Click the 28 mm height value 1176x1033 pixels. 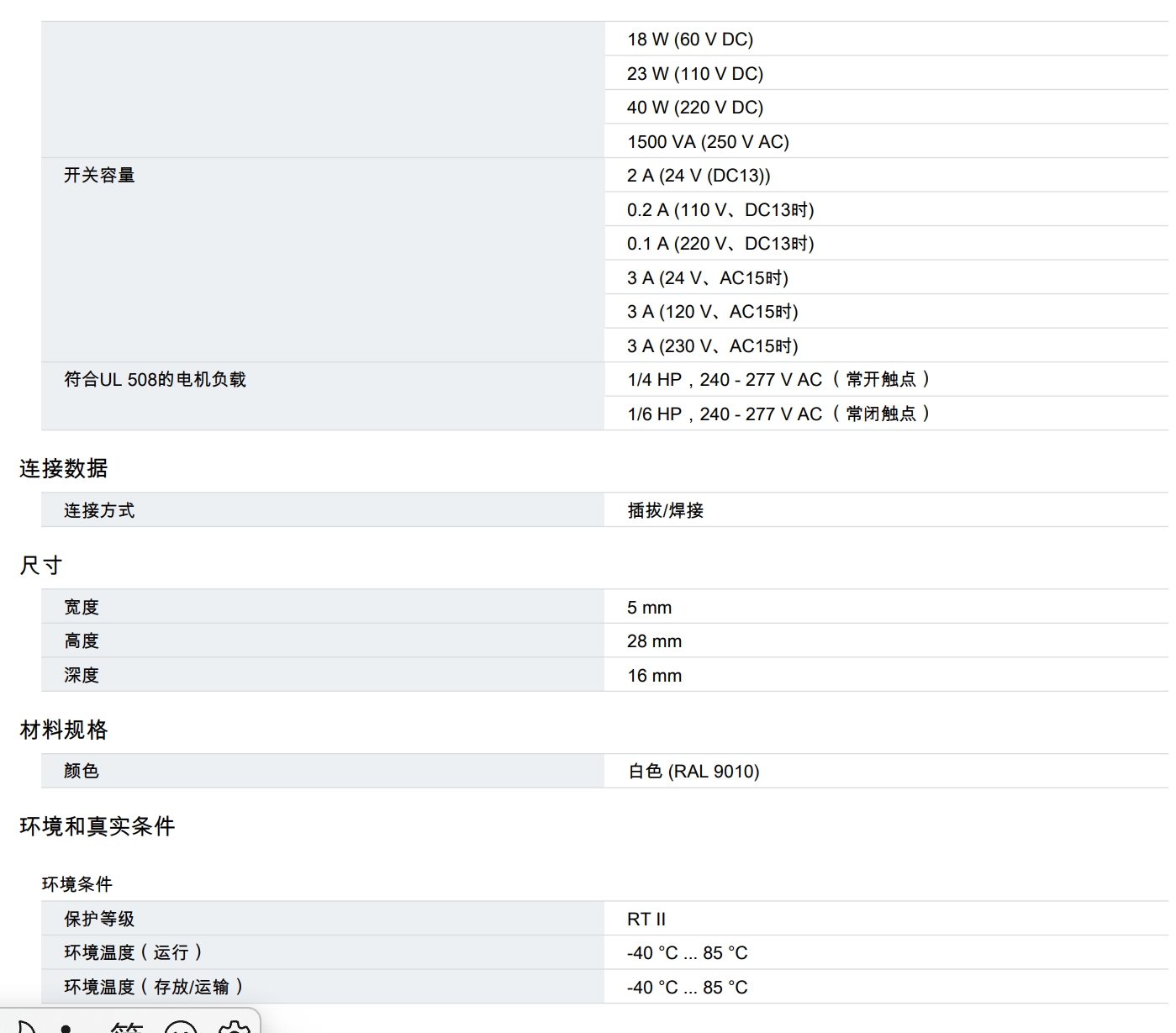coord(654,641)
